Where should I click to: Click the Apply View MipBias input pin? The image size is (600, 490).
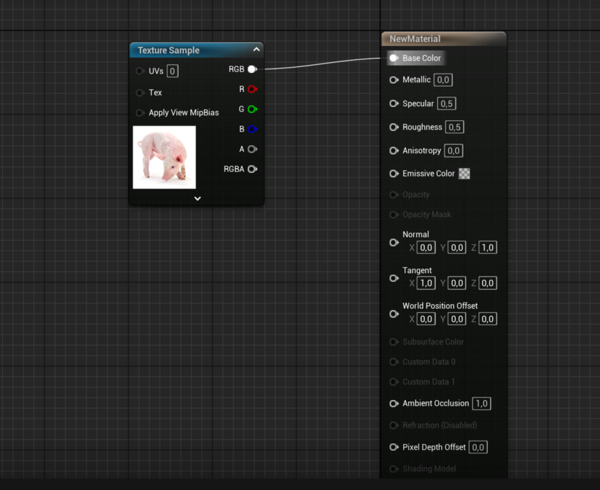click(140, 112)
